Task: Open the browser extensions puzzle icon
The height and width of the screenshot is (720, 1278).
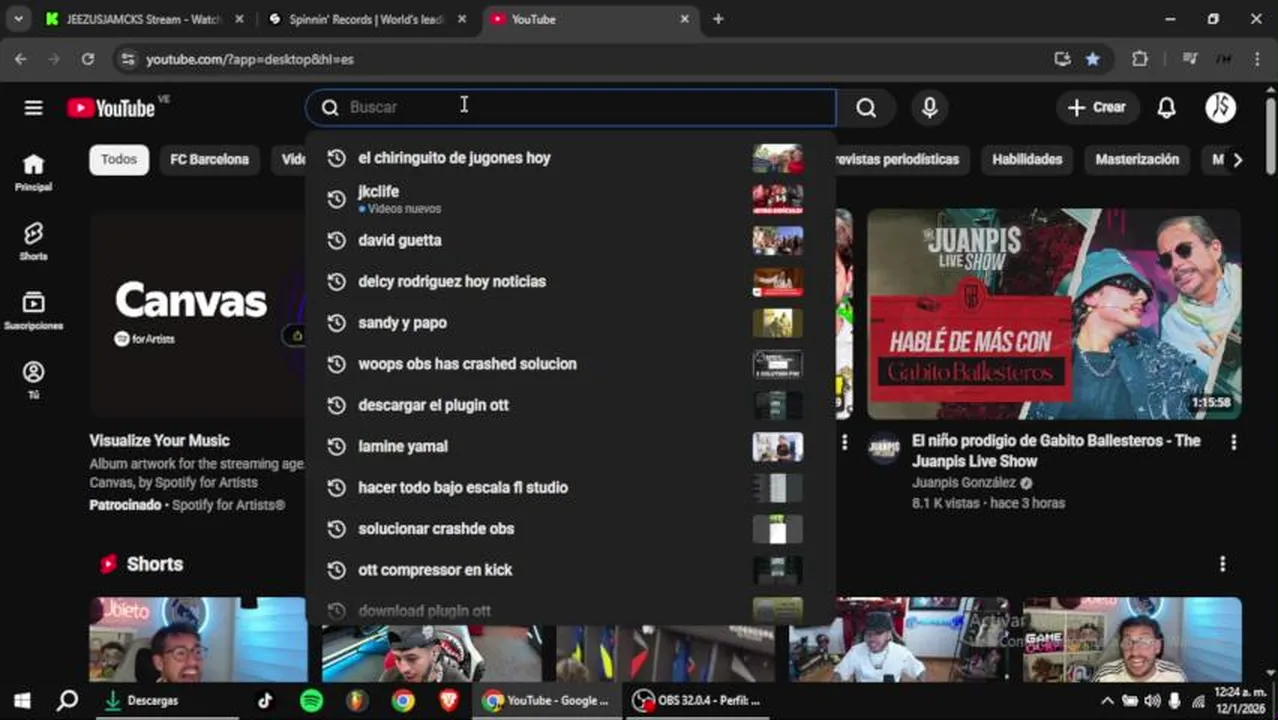Action: 1140,59
